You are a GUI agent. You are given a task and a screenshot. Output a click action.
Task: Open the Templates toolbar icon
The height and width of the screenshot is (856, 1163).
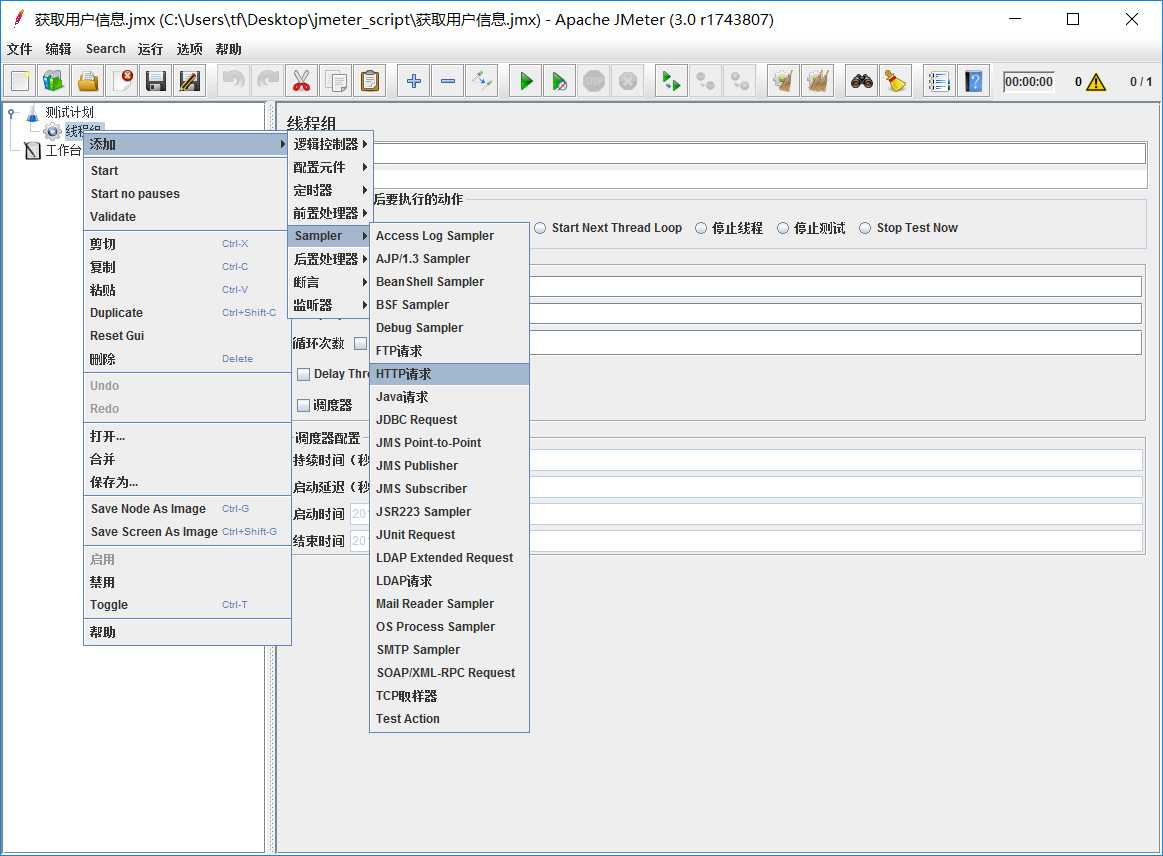coord(53,81)
